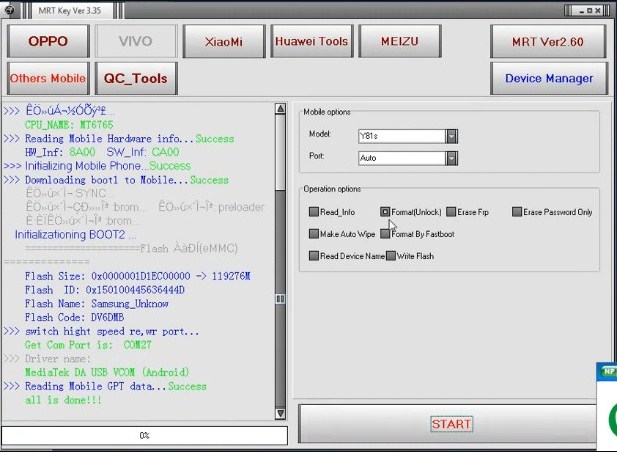Click the Flash ID log line
Viewport: 617px width, 452px height.
(x=105, y=290)
